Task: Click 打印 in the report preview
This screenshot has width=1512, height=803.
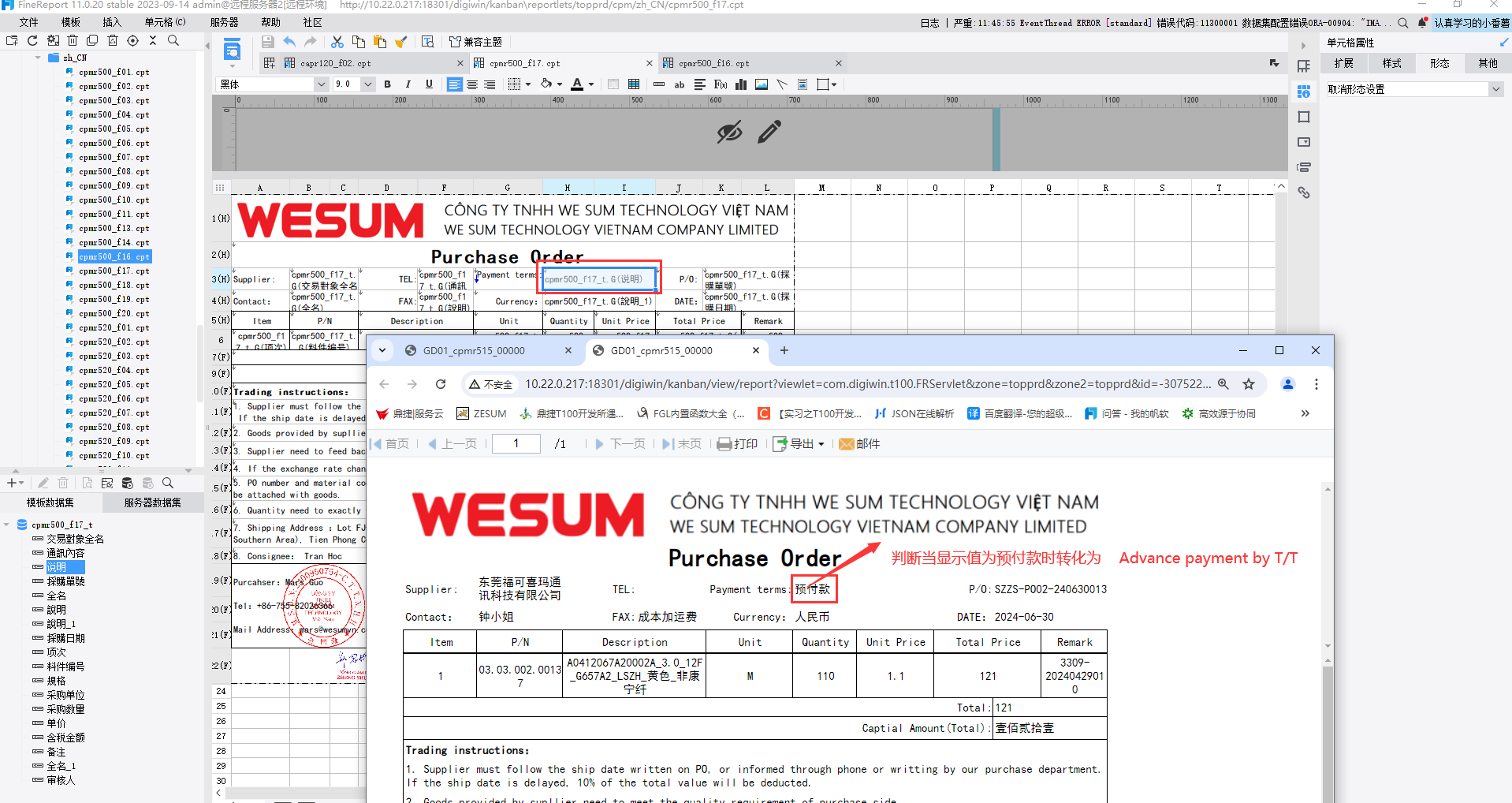Action: click(x=737, y=444)
